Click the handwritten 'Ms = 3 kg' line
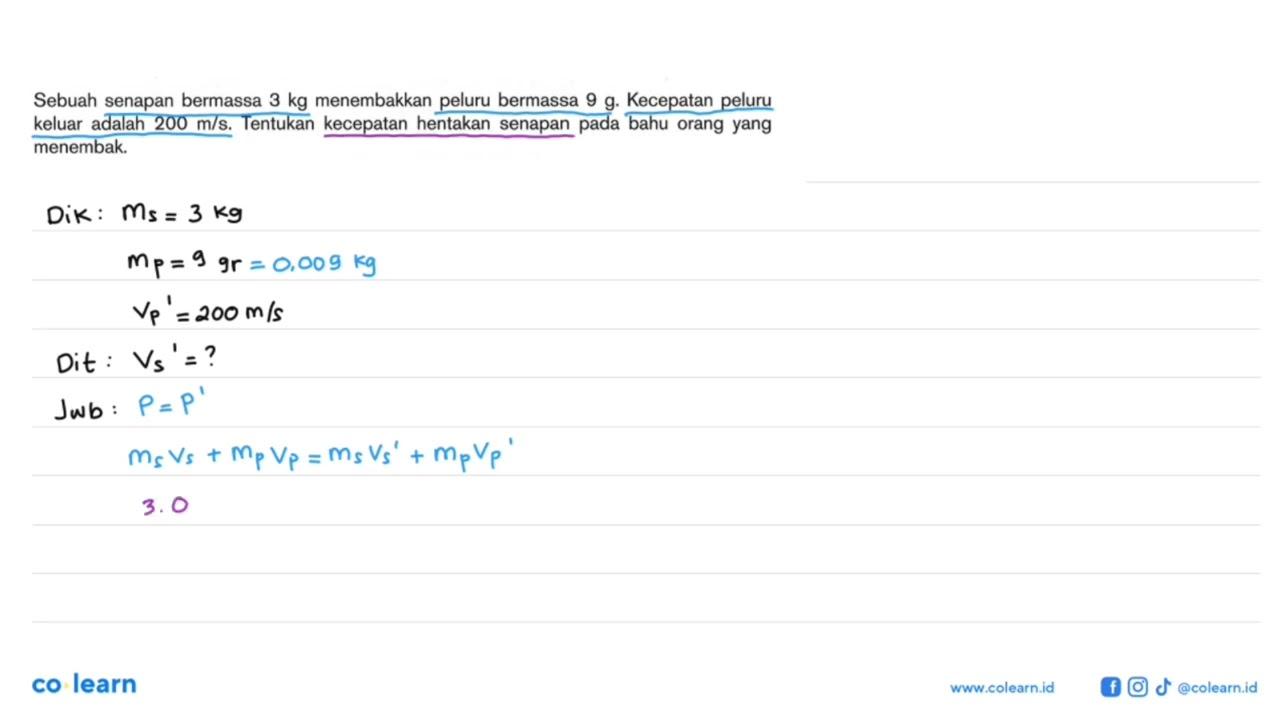 (x=181, y=213)
